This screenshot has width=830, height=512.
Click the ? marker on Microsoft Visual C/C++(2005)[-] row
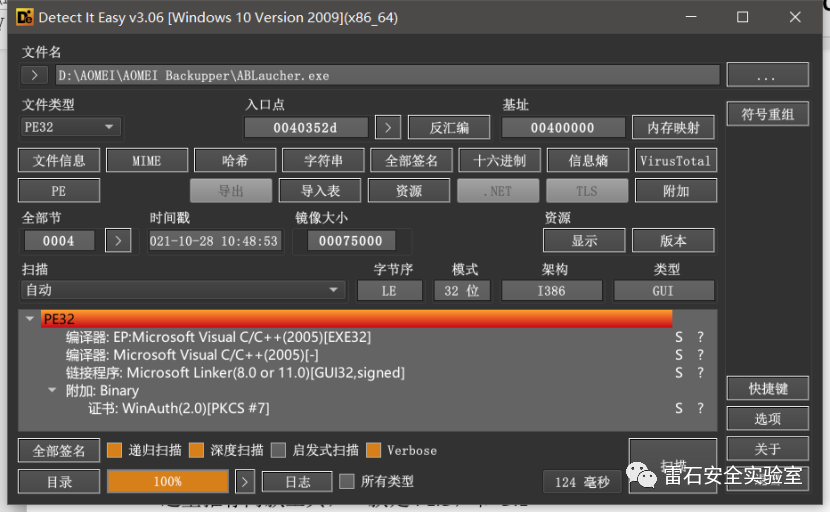[700, 355]
